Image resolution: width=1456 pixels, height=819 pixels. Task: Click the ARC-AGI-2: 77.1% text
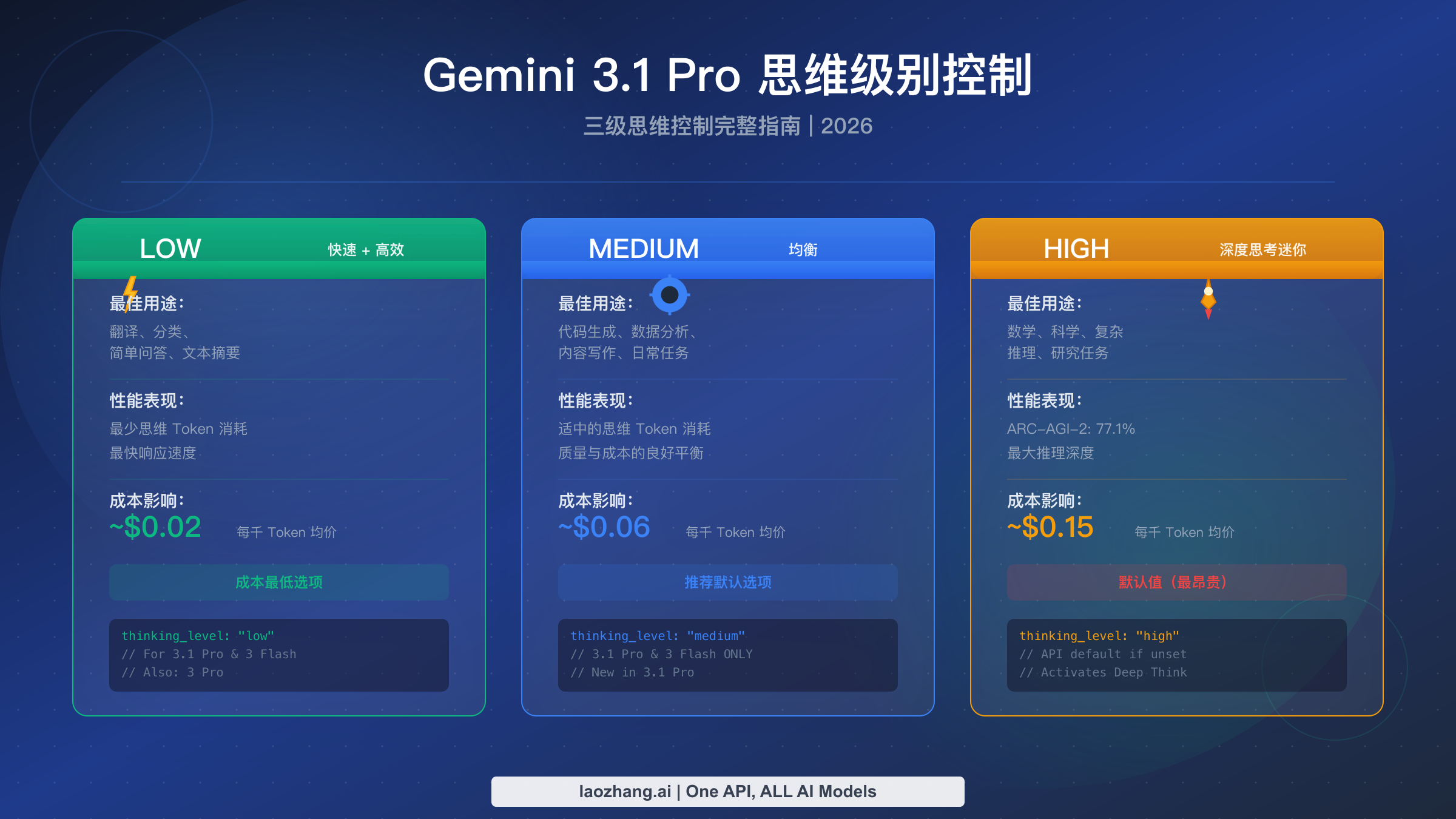(x=1071, y=429)
